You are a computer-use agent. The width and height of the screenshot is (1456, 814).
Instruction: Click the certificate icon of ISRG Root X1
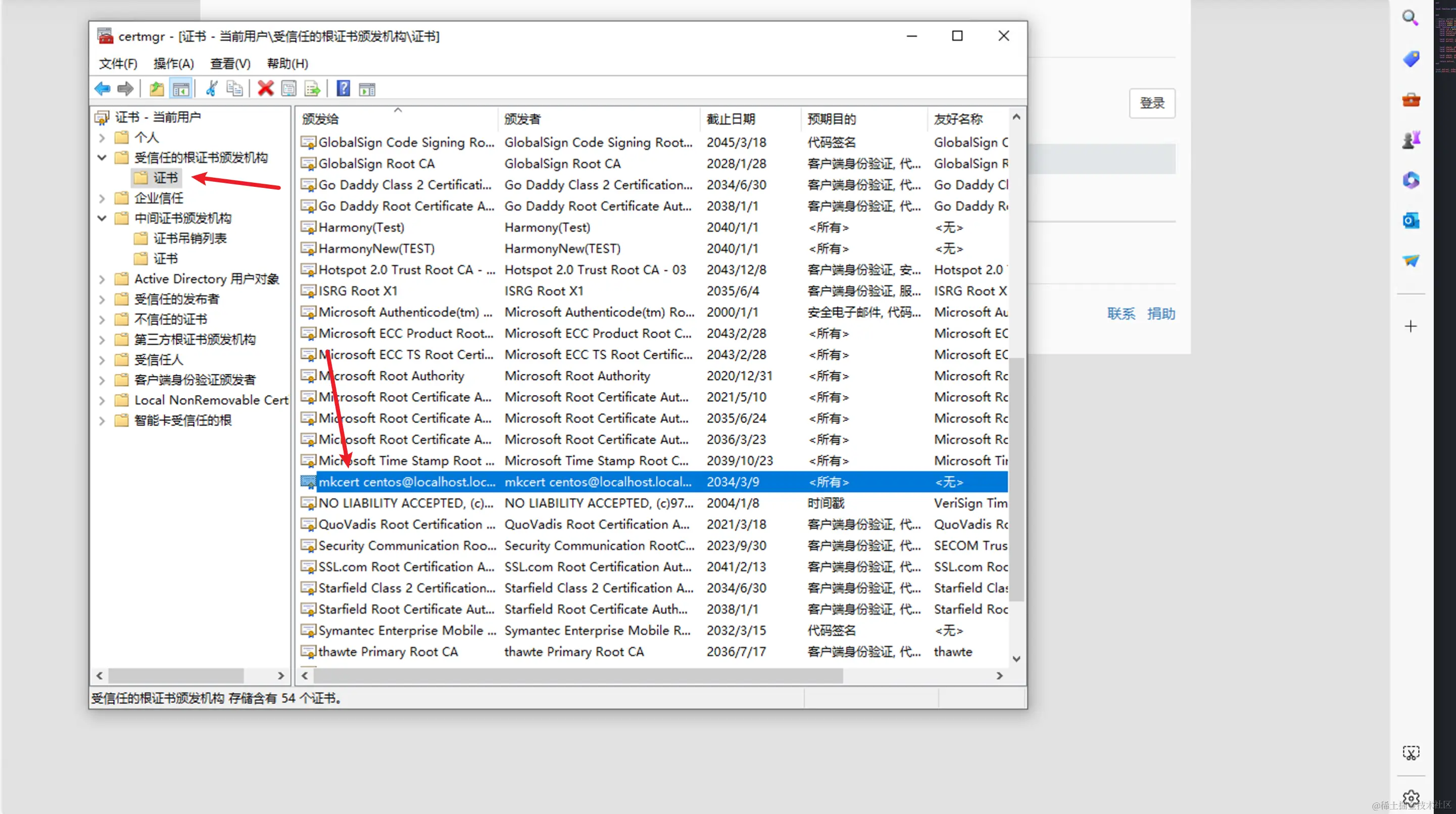tap(308, 291)
